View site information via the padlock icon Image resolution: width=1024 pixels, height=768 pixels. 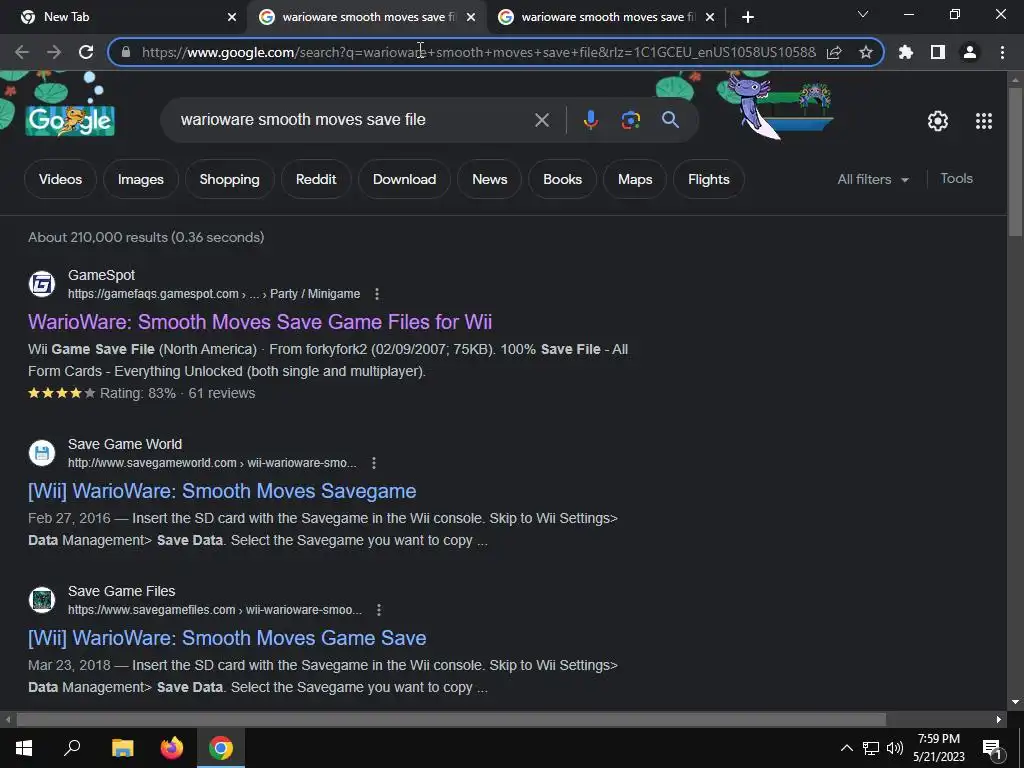point(126,52)
